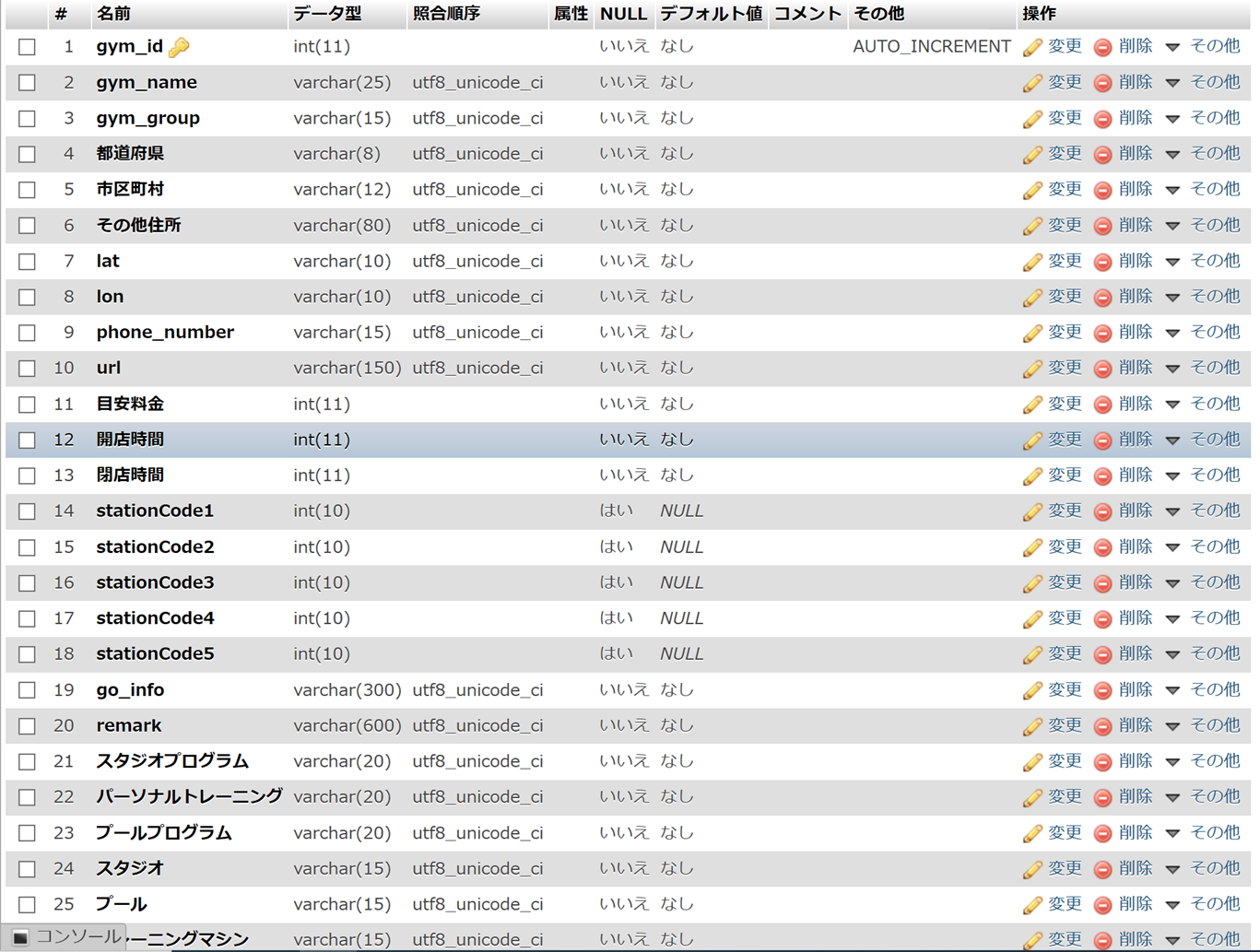Click the pencil edit icon for gym_group

pos(1032,119)
